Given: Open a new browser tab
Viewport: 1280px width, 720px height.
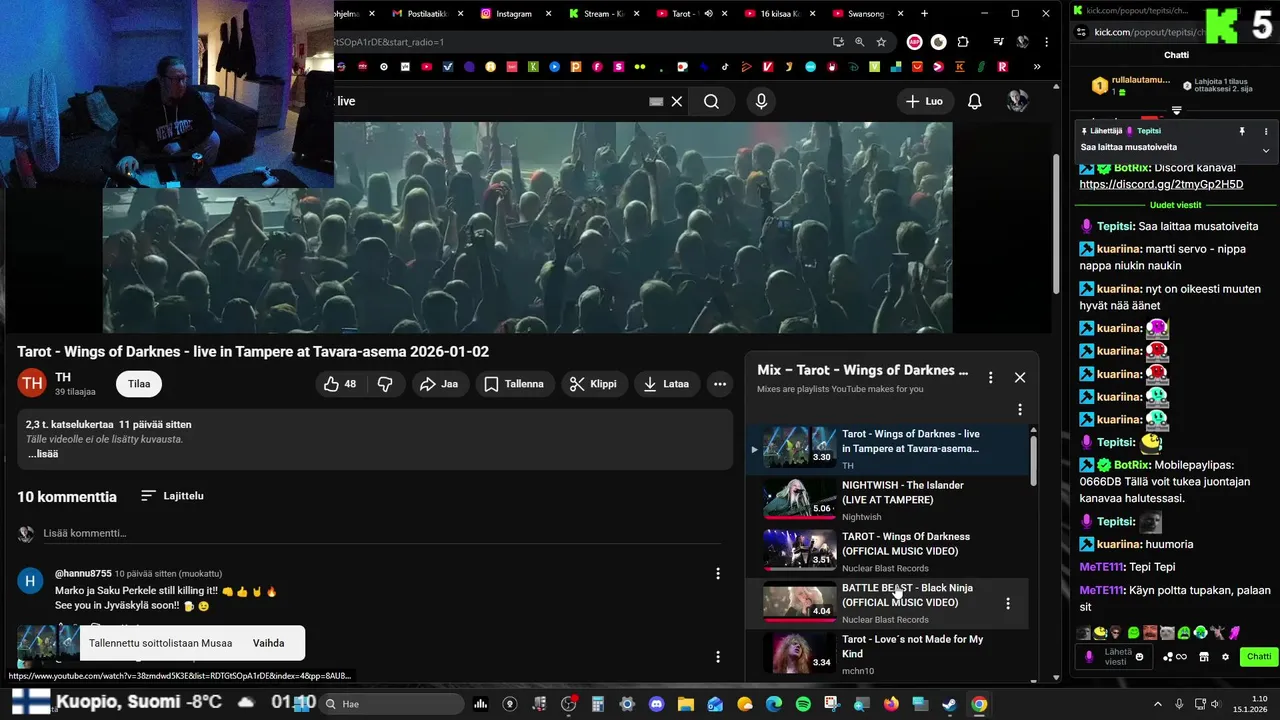Looking at the screenshot, I should pyautogui.click(x=924, y=14).
